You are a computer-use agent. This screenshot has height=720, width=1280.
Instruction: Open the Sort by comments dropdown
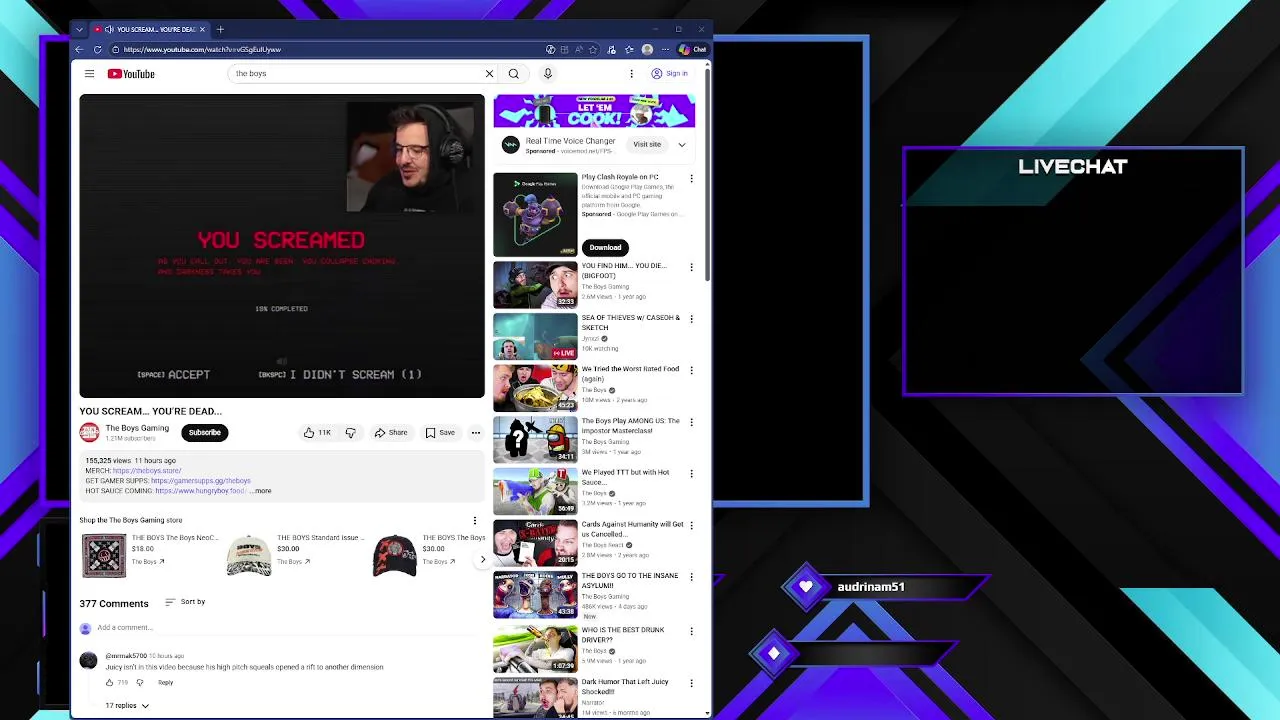[x=185, y=601]
